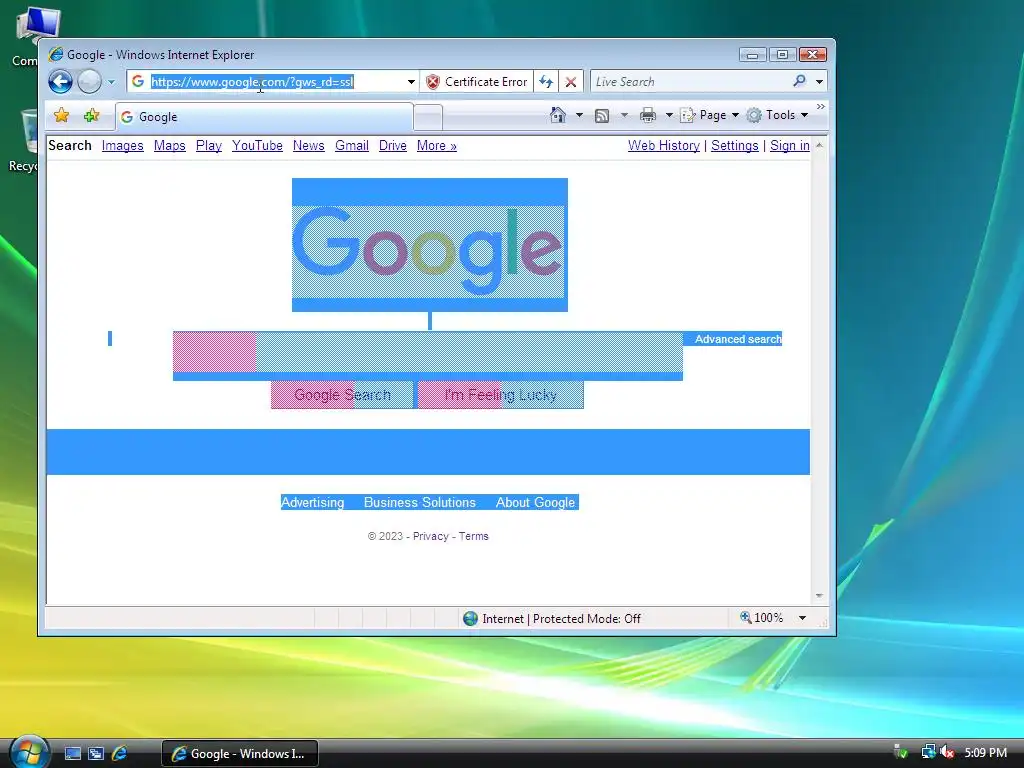The width and height of the screenshot is (1024, 768).
Task: Click the Google favicon in address bar
Action: pos(138,81)
